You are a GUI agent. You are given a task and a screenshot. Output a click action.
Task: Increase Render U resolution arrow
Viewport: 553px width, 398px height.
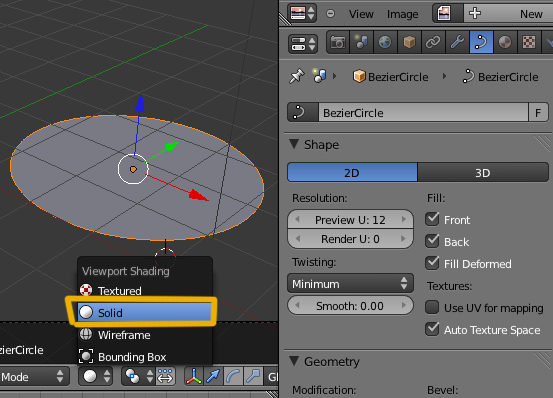click(x=404, y=239)
